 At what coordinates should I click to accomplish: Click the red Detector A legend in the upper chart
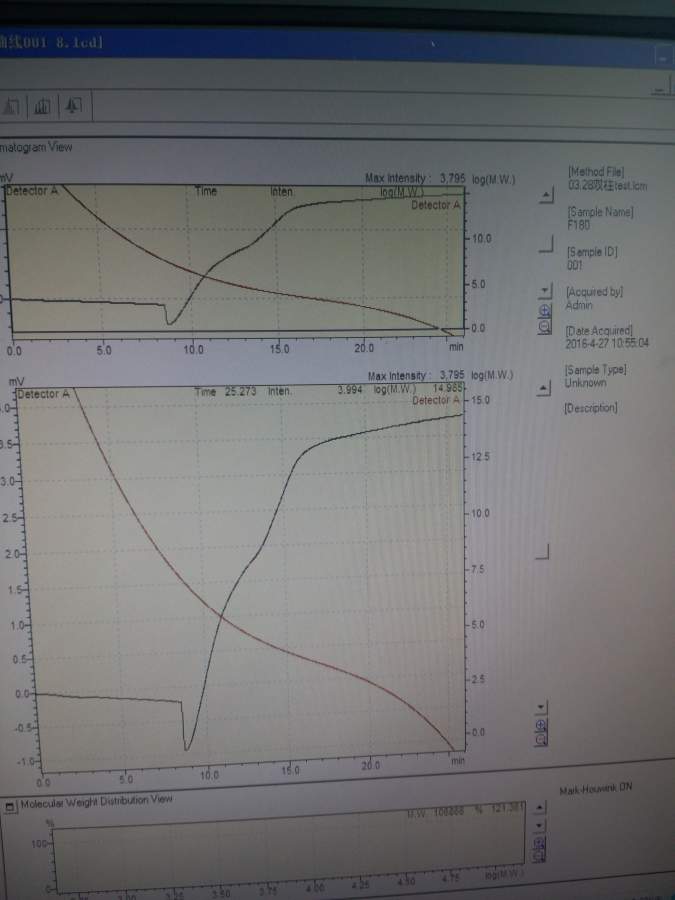[436, 205]
